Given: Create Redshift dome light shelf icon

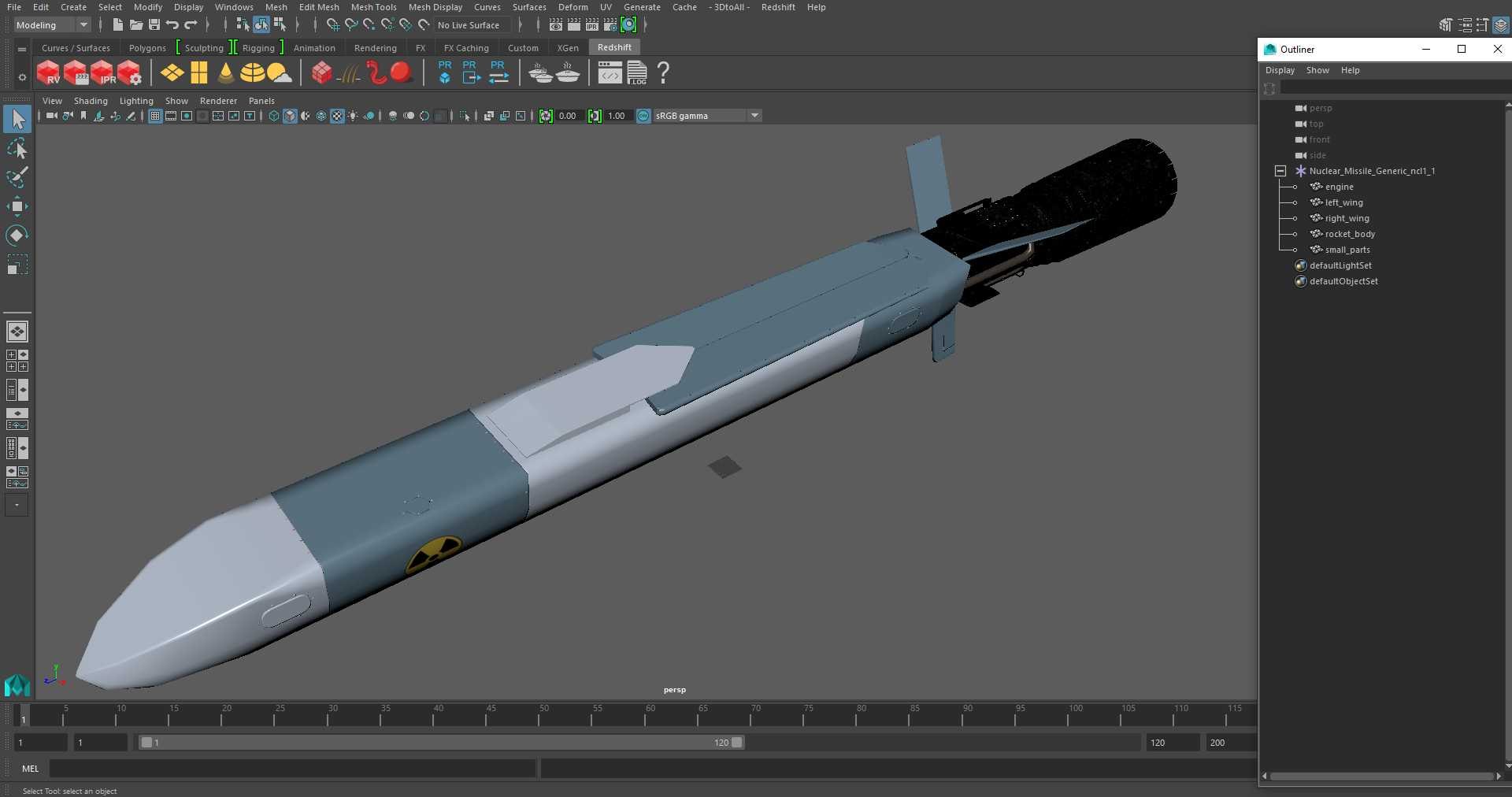Looking at the screenshot, I should click(252, 73).
